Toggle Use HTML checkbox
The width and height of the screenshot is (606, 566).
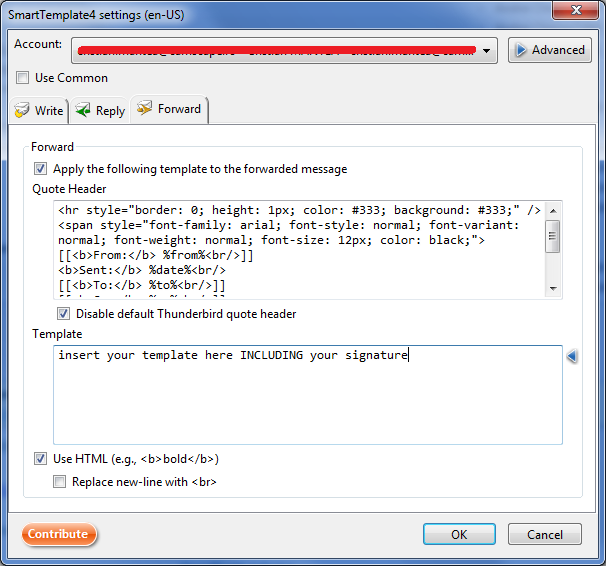coord(41,459)
